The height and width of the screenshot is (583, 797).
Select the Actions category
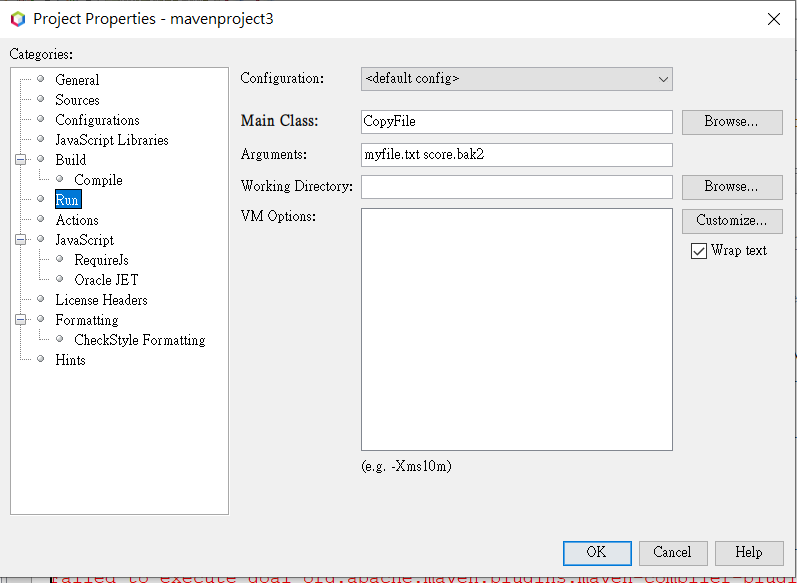tap(77, 220)
